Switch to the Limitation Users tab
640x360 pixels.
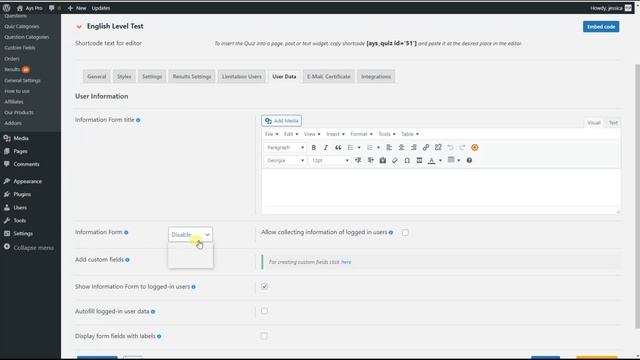click(x=242, y=76)
